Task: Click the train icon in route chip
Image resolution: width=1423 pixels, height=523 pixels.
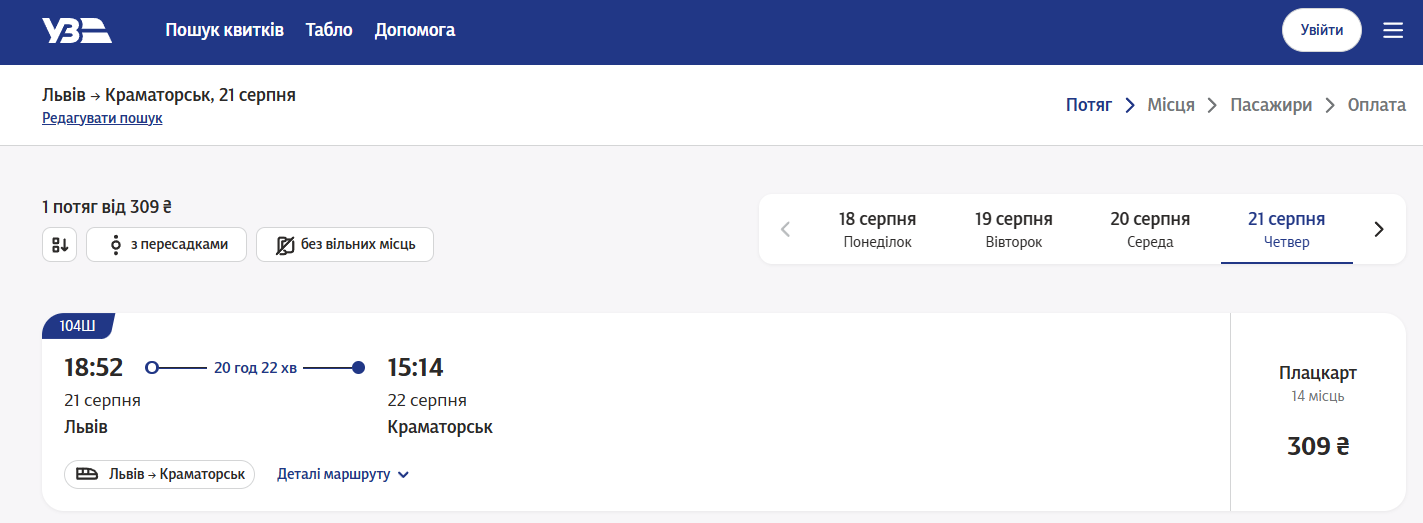Action: point(87,474)
